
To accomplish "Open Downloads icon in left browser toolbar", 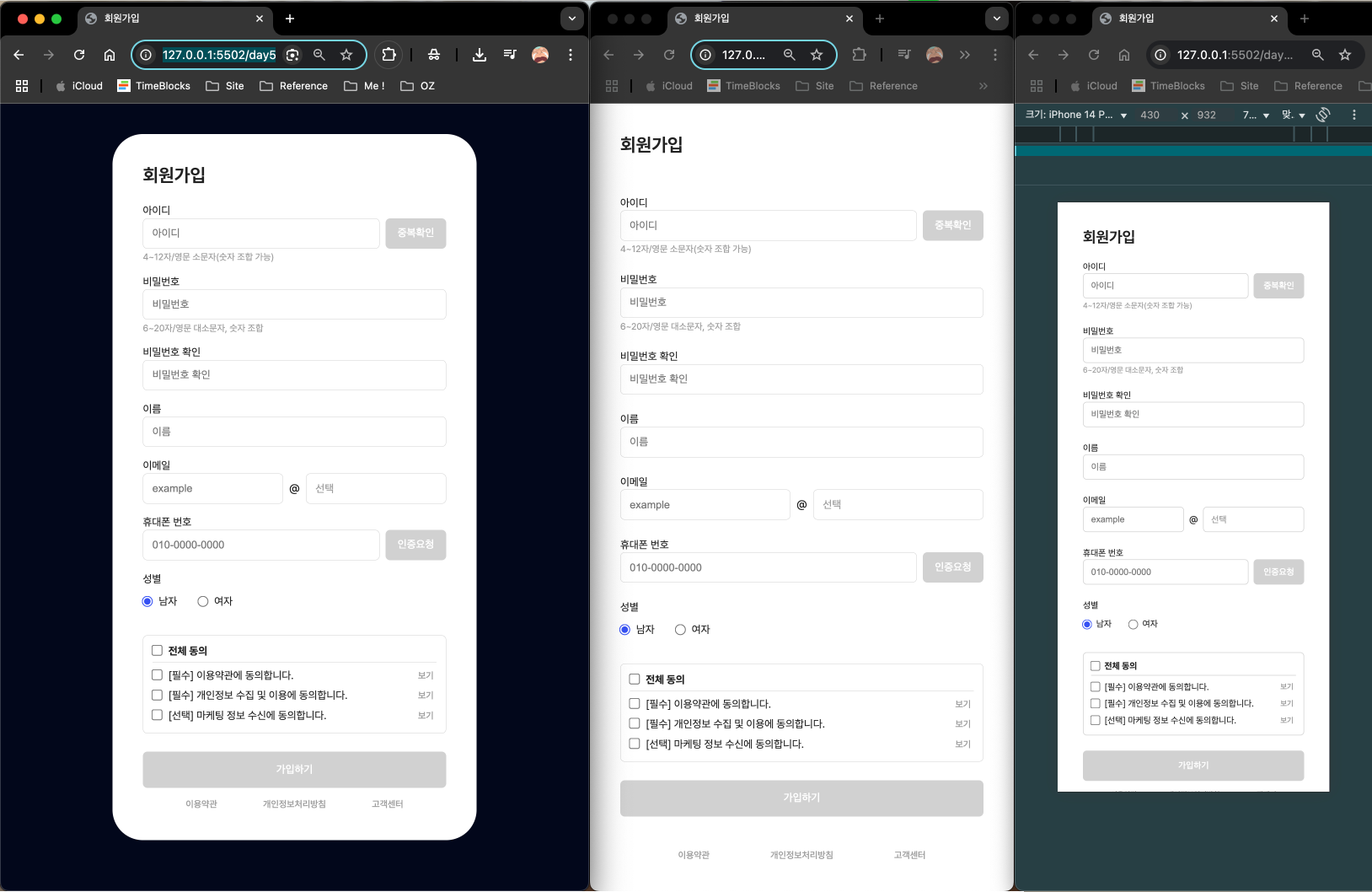I will [x=480, y=55].
